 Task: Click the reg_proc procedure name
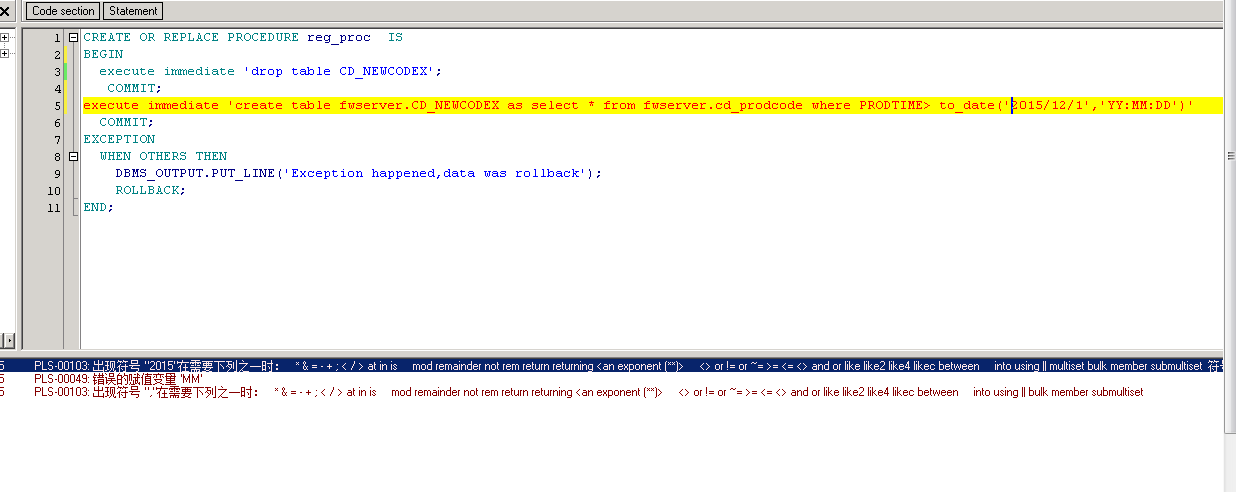tap(339, 38)
